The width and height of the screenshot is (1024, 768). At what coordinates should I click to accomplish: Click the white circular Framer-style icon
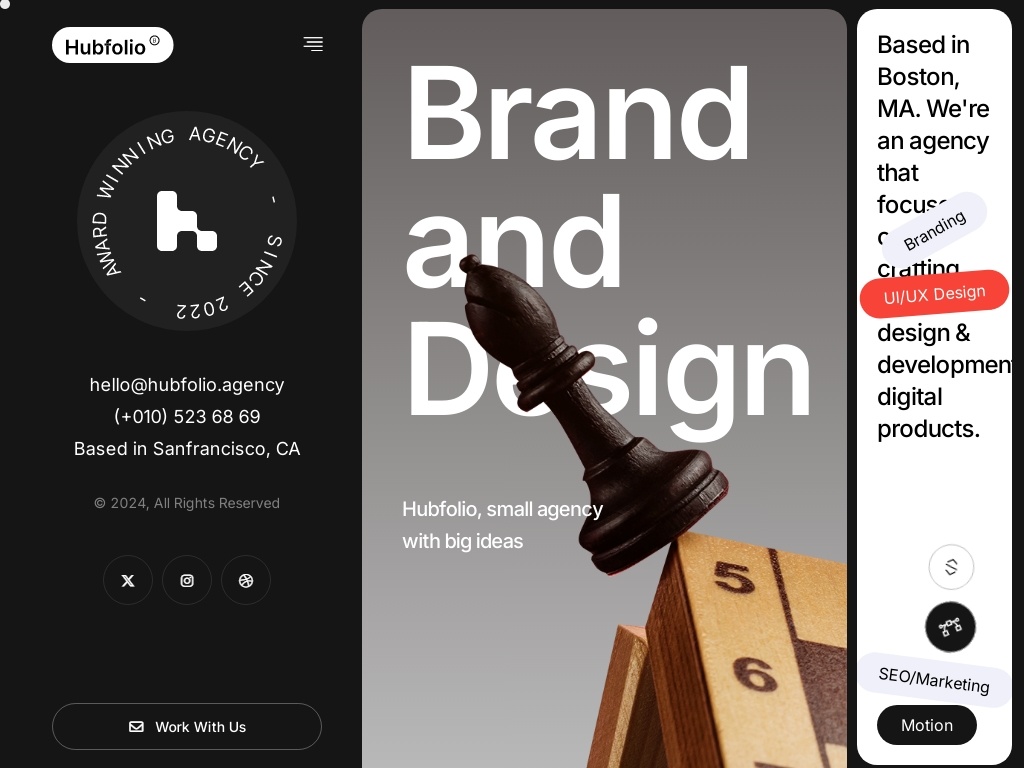pos(951,567)
